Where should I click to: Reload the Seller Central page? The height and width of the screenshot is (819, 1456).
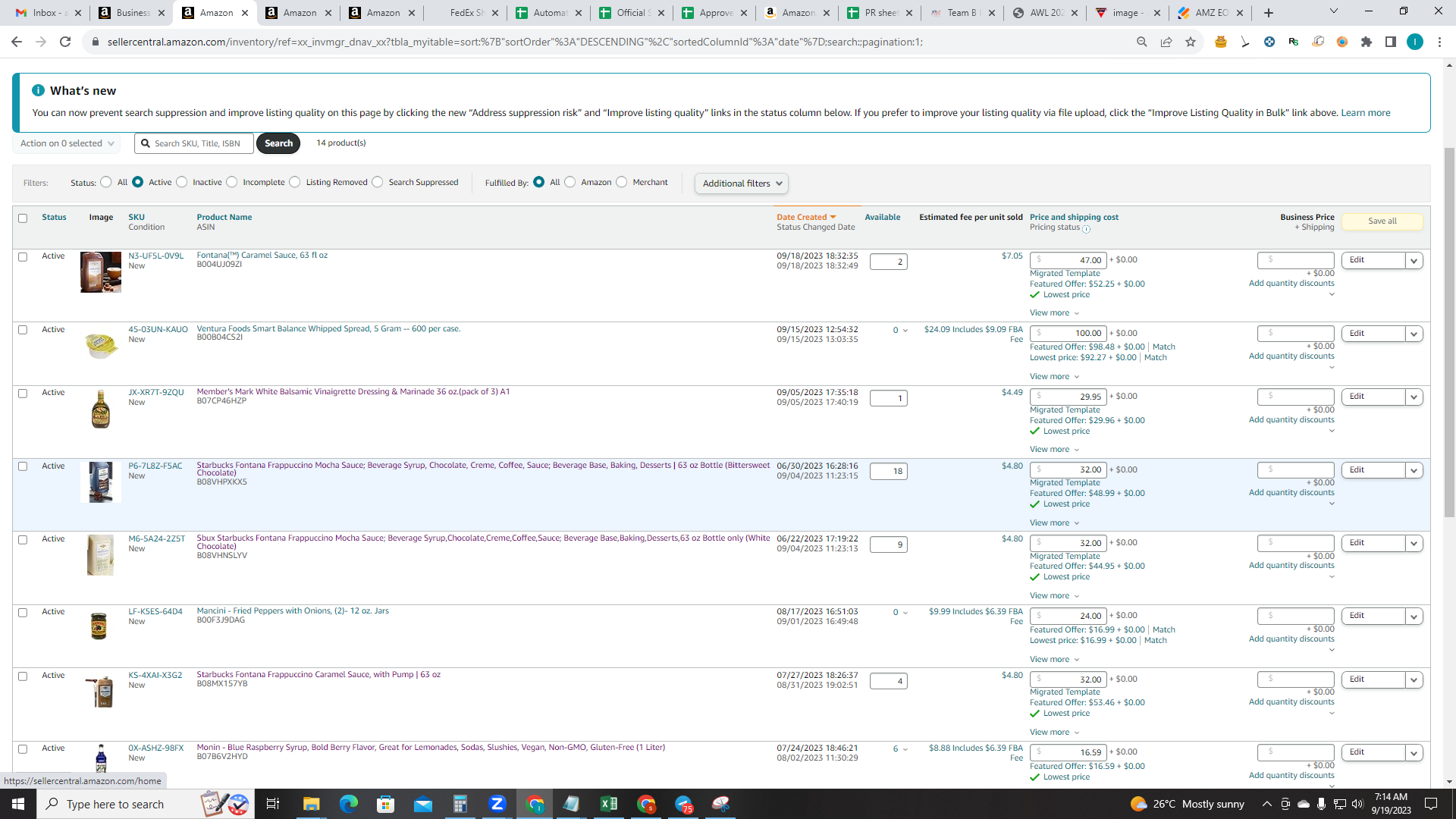click(65, 42)
